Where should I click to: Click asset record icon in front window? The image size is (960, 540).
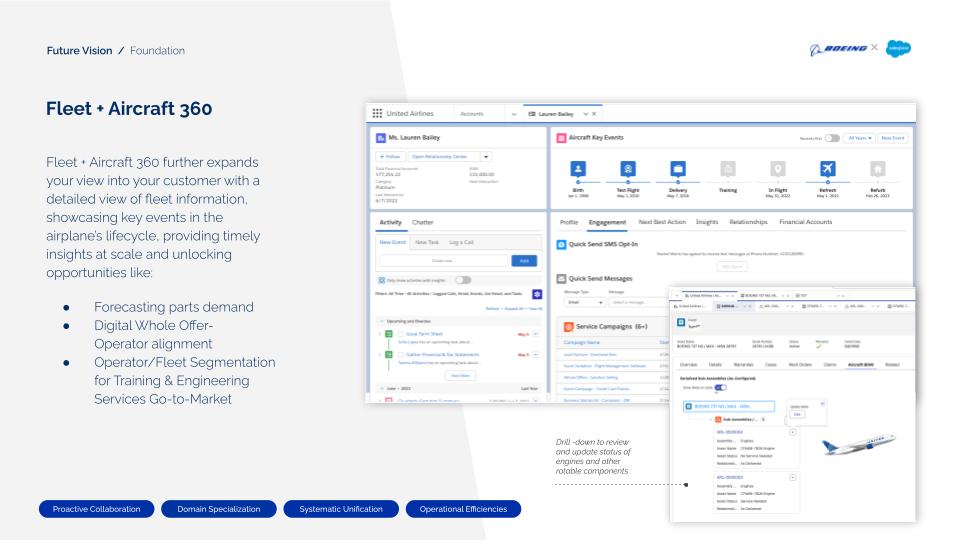pyautogui.click(x=681, y=322)
